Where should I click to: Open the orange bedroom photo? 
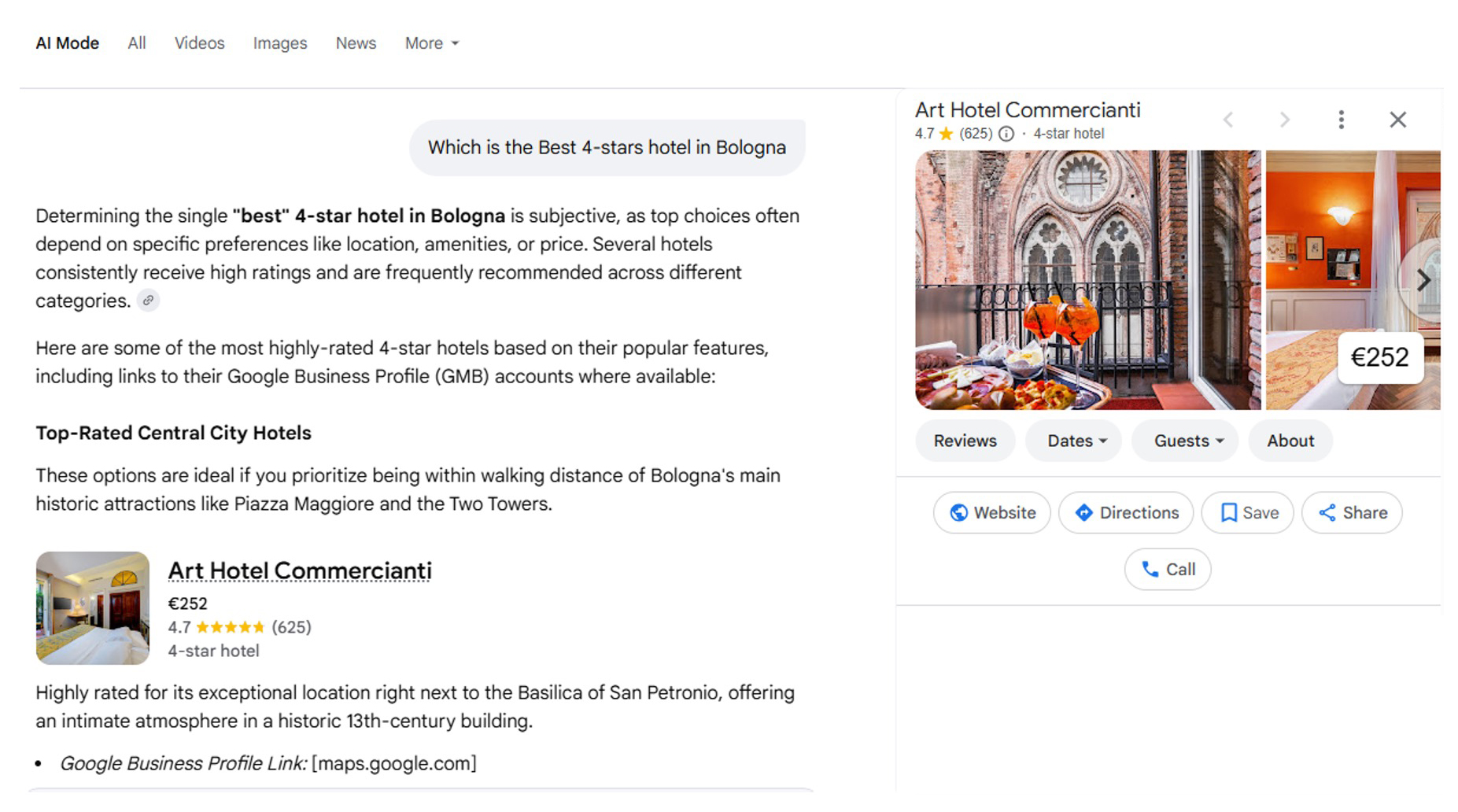[x=1353, y=280]
